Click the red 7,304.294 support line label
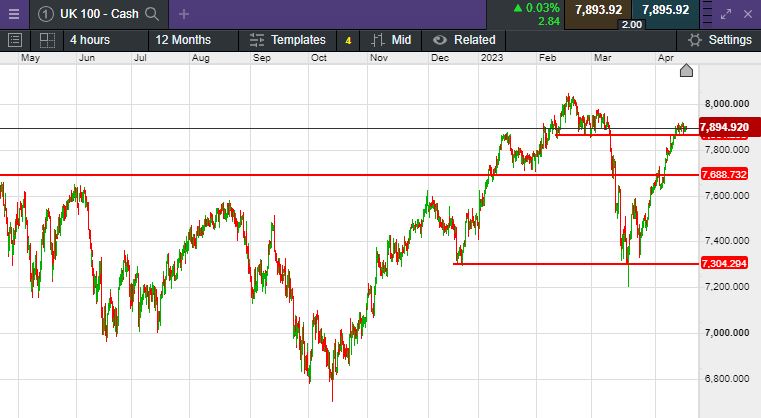This screenshot has width=761, height=418. coord(725,264)
